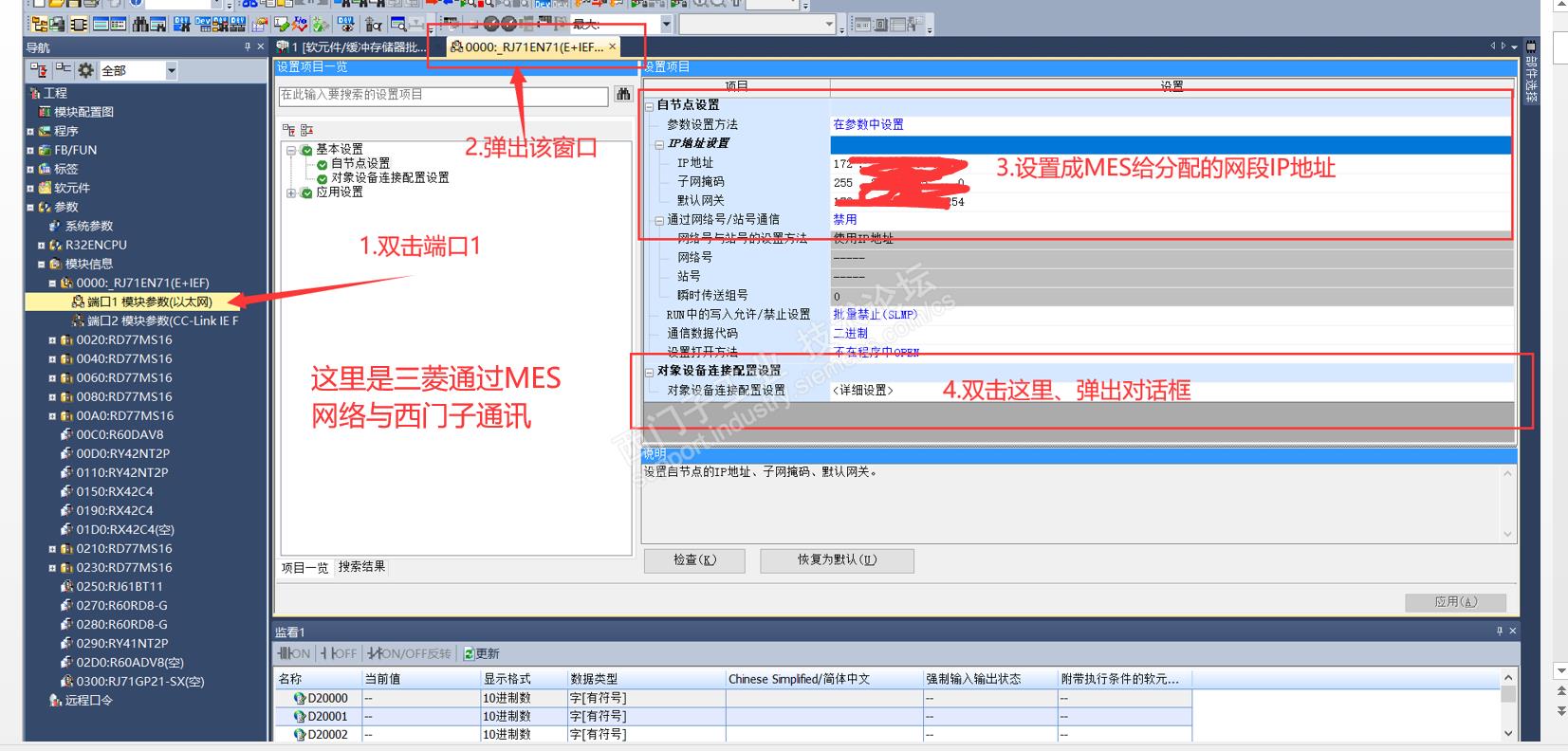
Task: Select 端口2 模块参数(CC-Link IE F tree node
Action: click(x=155, y=321)
